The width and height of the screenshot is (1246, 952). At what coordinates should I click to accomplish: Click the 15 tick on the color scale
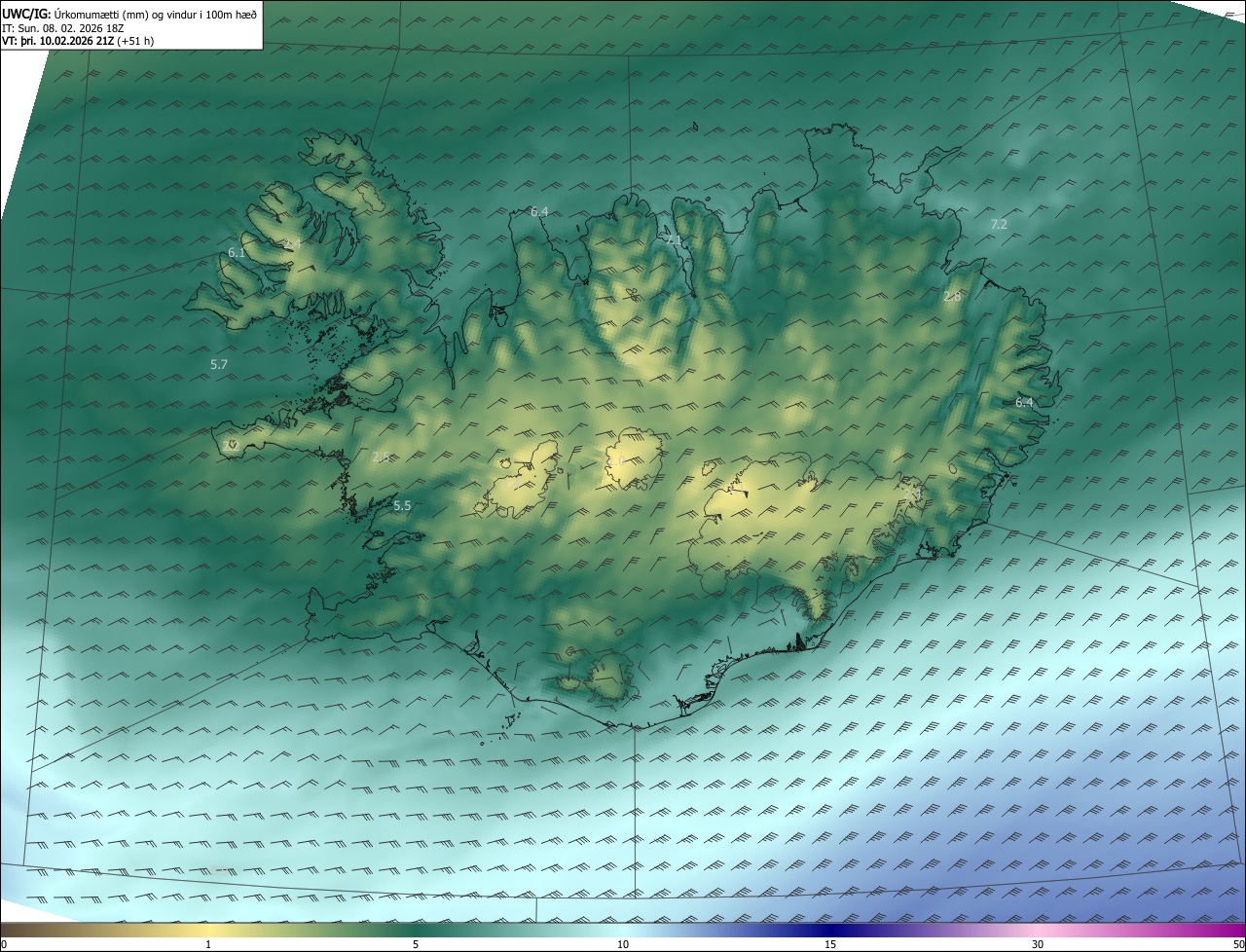click(x=830, y=944)
